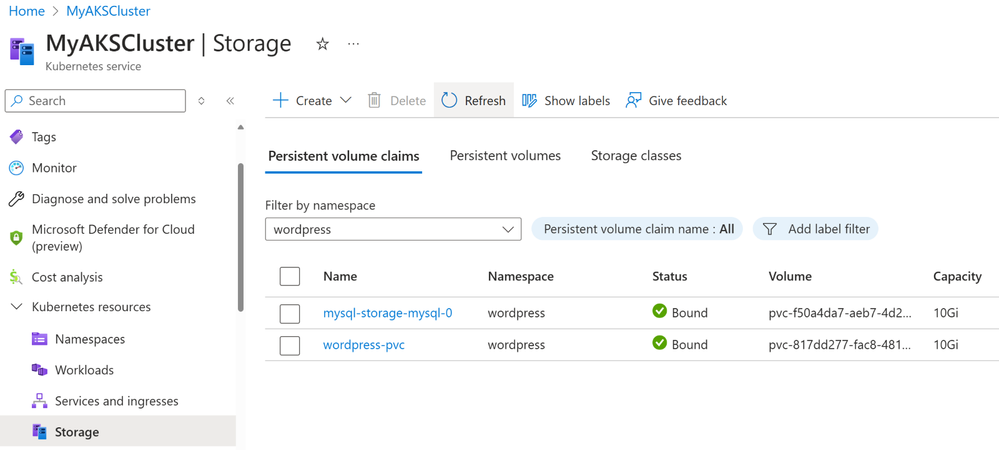Sort by the Namespace column header
Image resolution: width=999 pixels, height=450 pixels.
click(x=521, y=277)
